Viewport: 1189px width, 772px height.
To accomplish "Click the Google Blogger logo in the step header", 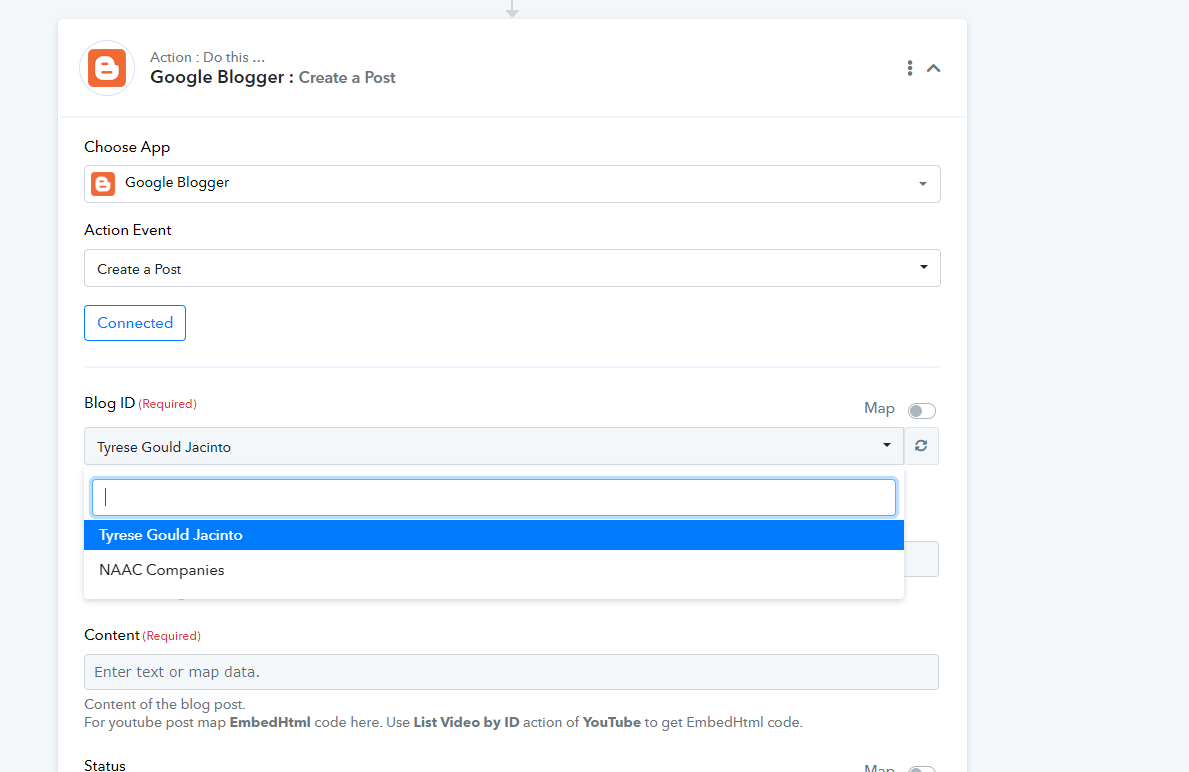I will click(x=107, y=68).
